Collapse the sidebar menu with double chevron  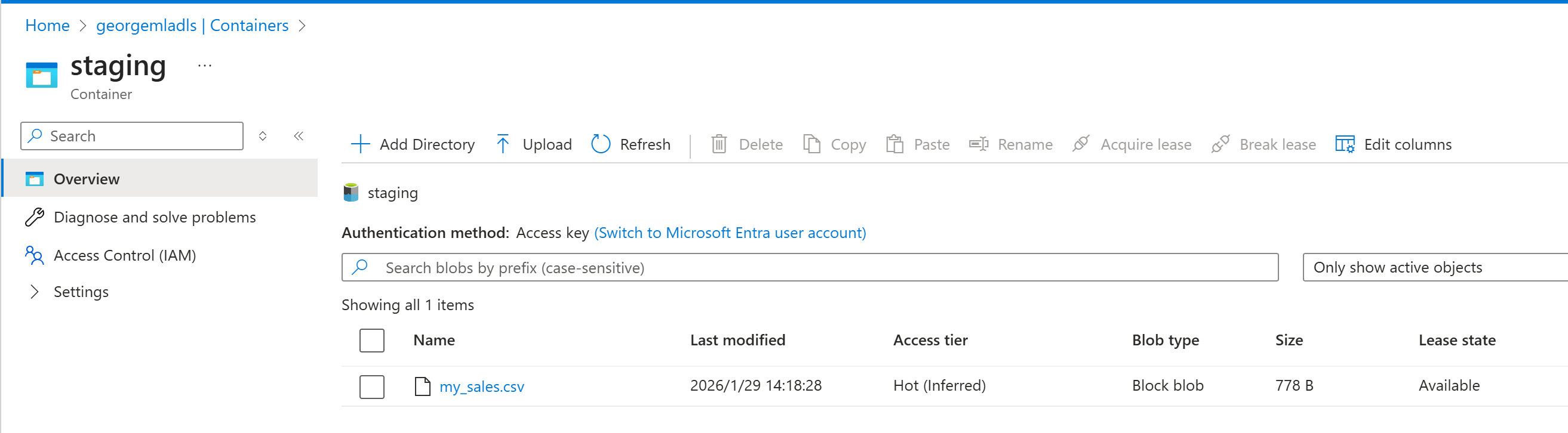[x=299, y=135]
